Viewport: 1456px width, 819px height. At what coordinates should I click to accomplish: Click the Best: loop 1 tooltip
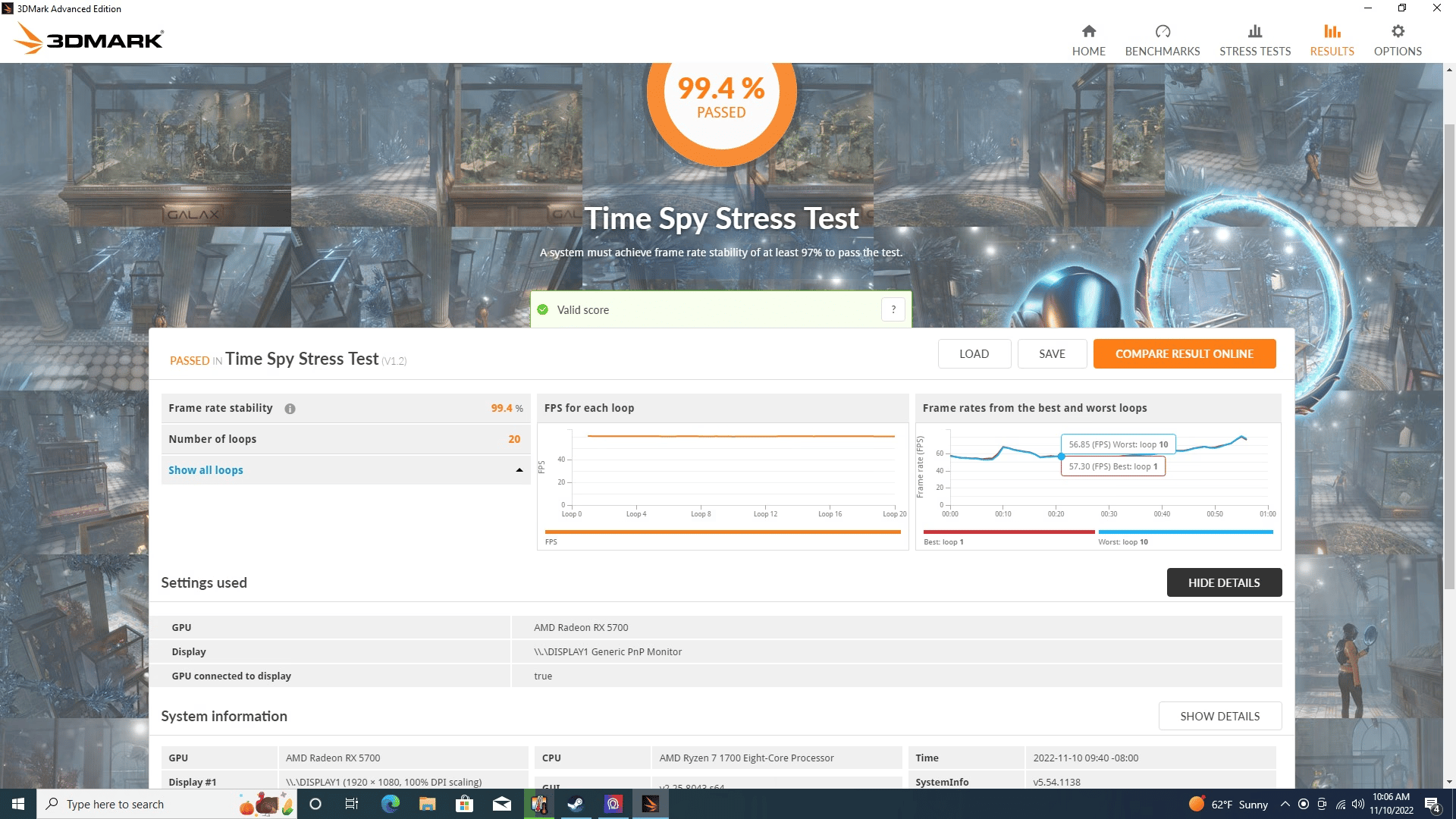tap(1112, 466)
